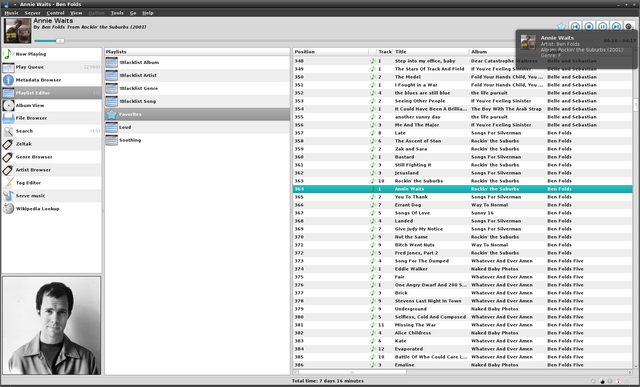640x387 pixels.
Task: Open the Search pane in sidebar
Action: coord(51,131)
